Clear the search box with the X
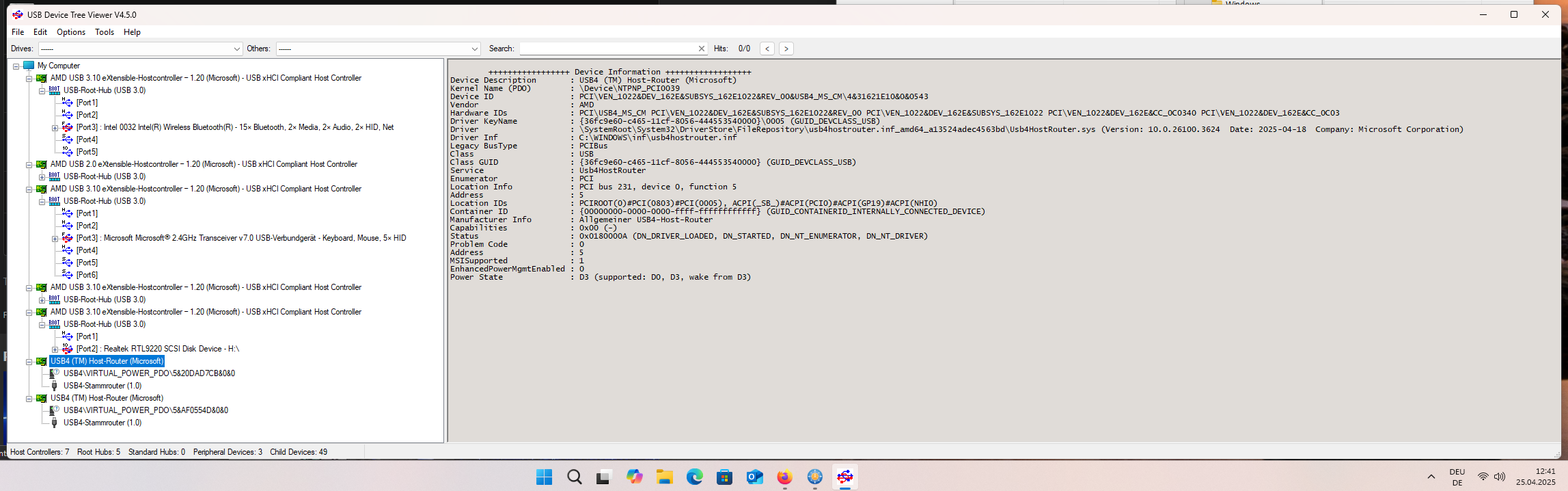The width and height of the screenshot is (1568, 491). point(701,49)
